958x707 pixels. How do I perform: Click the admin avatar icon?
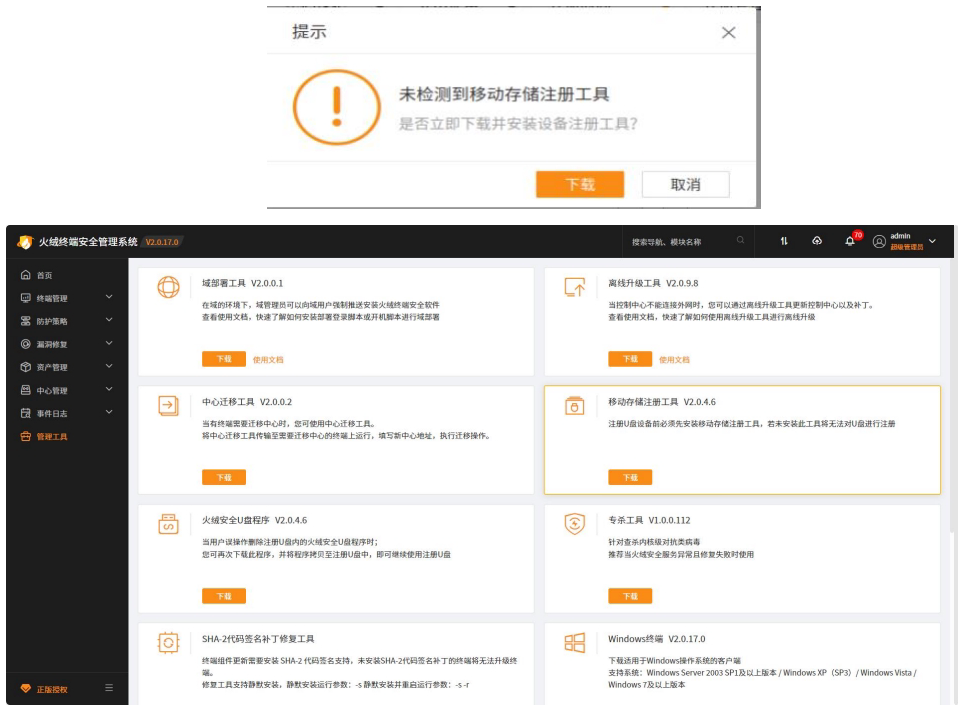tap(878, 241)
